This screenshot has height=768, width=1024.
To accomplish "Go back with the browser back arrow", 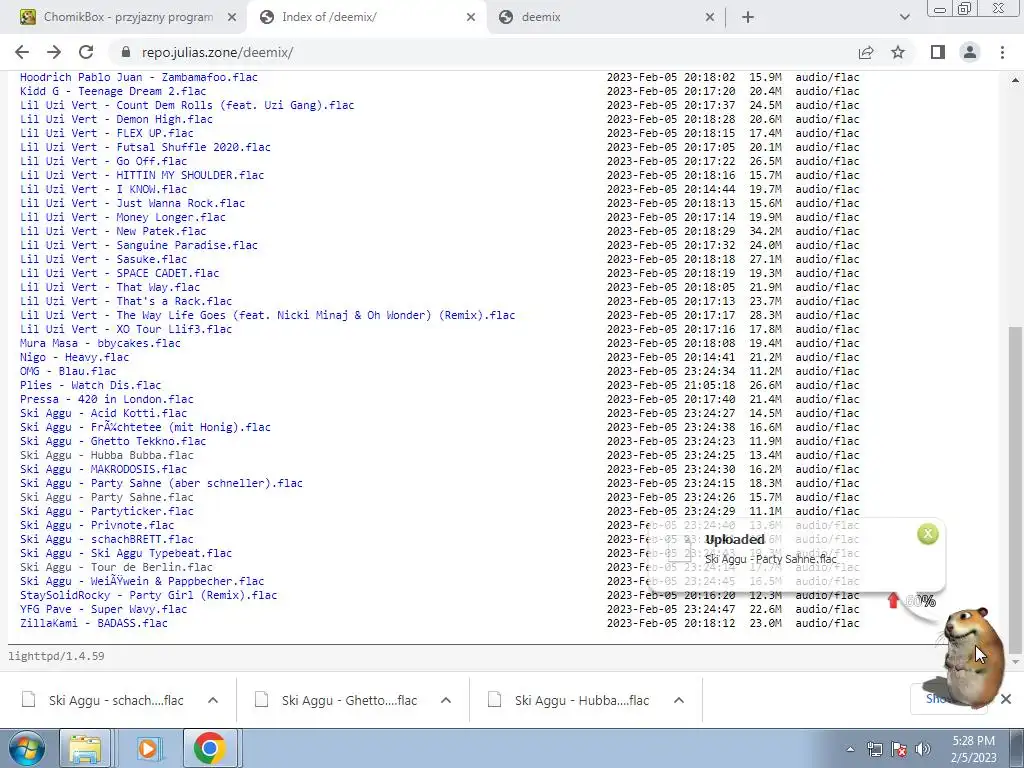I will [22, 52].
